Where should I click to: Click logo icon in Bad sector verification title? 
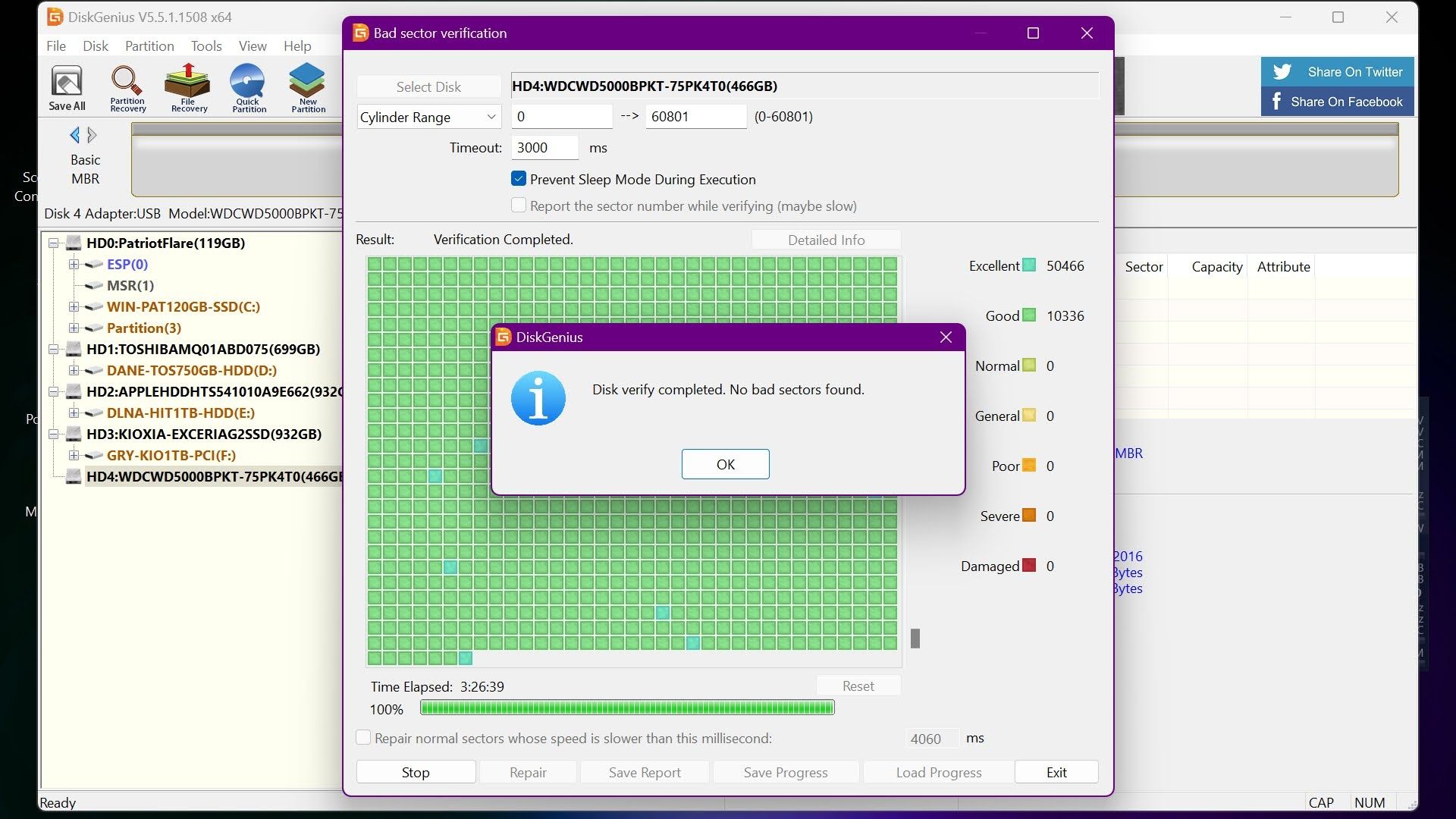(361, 33)
